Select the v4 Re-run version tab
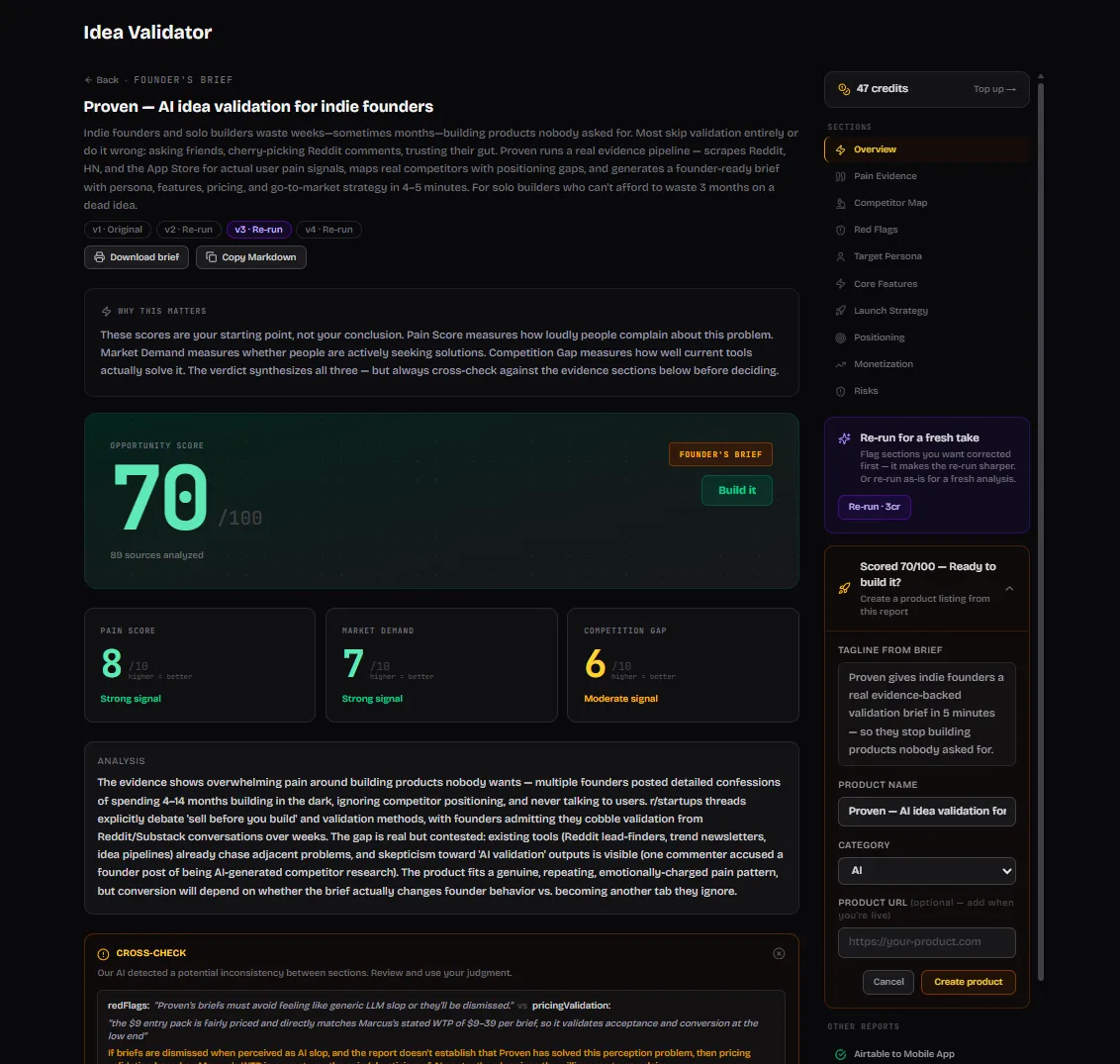The image size is (1120, 1064). pyautogui.click(x=328, y=230)
